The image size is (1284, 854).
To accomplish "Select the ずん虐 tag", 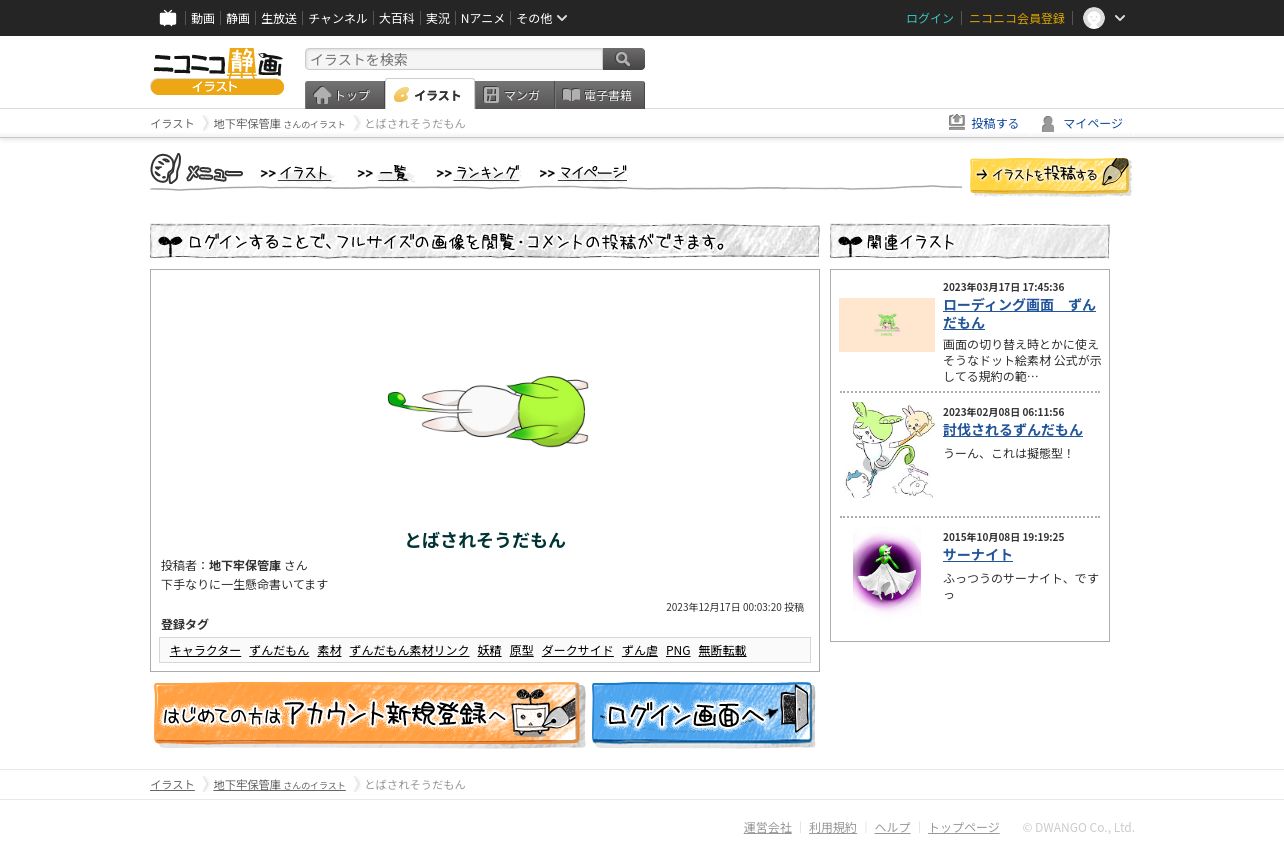I will [x=640, y=650].
